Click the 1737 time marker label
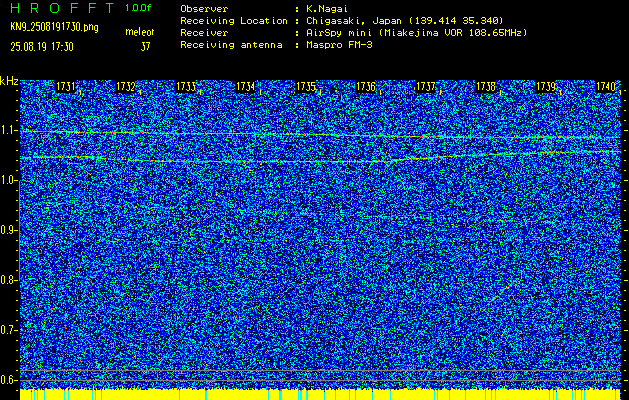Screen dimensions: 629x400 pyautogui.click(x=426, y=87)
